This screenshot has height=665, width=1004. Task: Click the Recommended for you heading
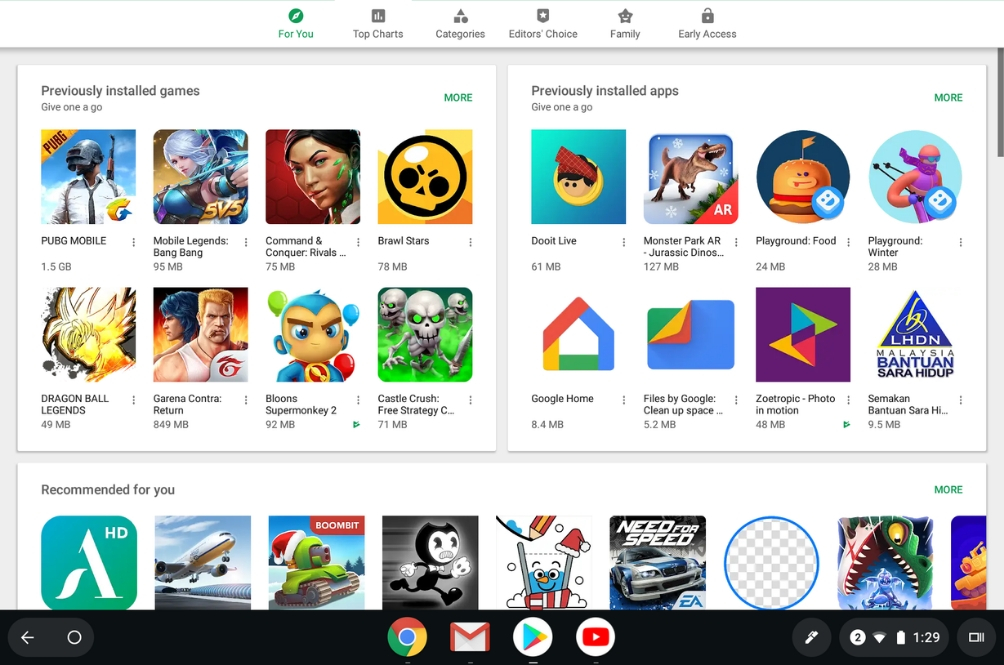click(108, 490)
